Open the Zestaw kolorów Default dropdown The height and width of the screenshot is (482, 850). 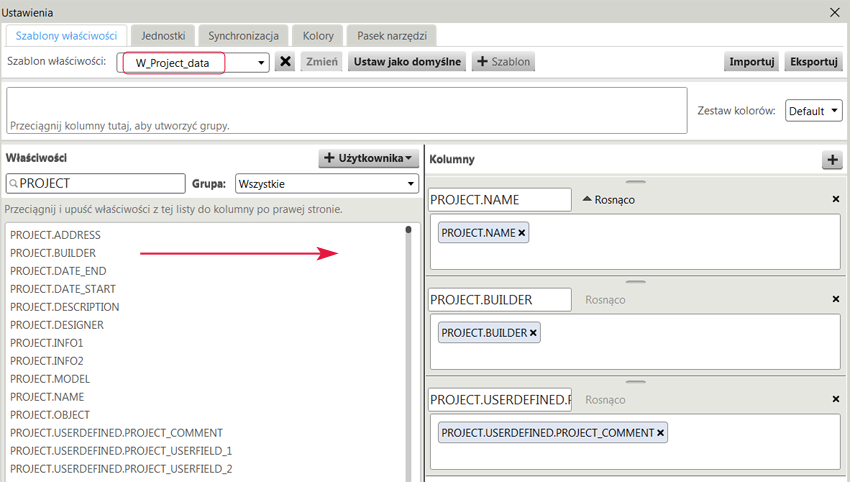814,111
